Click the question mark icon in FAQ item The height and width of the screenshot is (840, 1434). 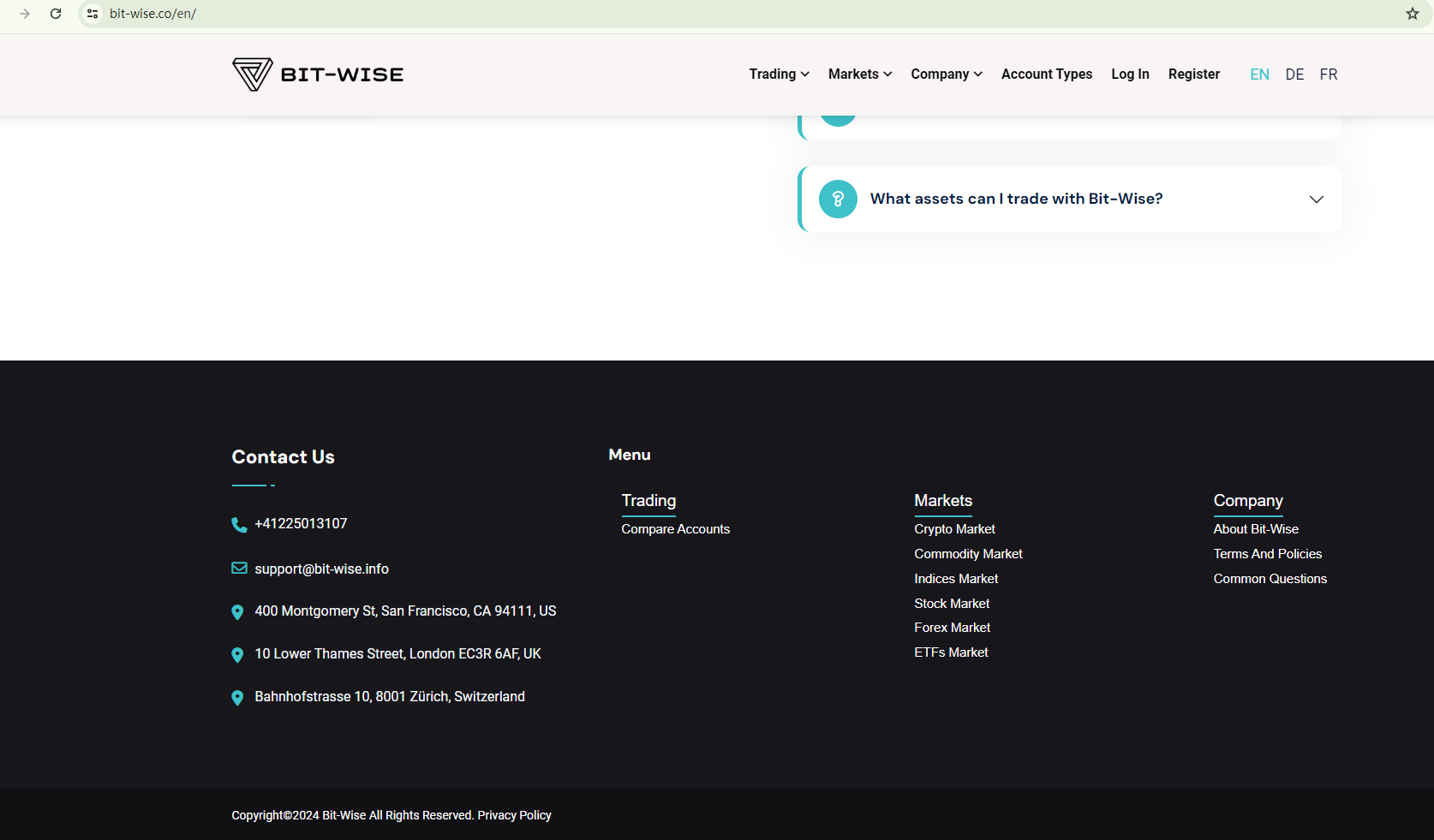pos(838,199)
